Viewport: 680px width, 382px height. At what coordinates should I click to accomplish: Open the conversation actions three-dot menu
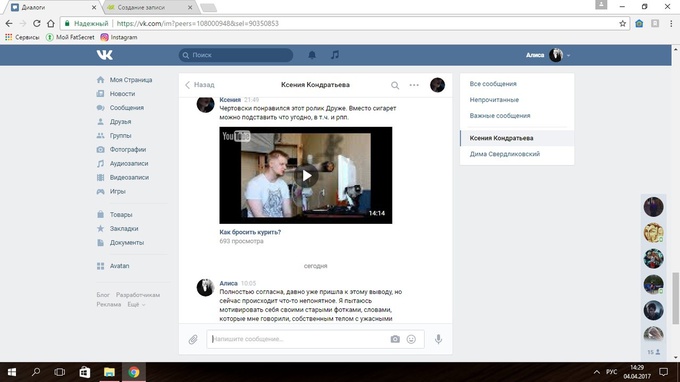pyautogui.click(x=414, y=85)
